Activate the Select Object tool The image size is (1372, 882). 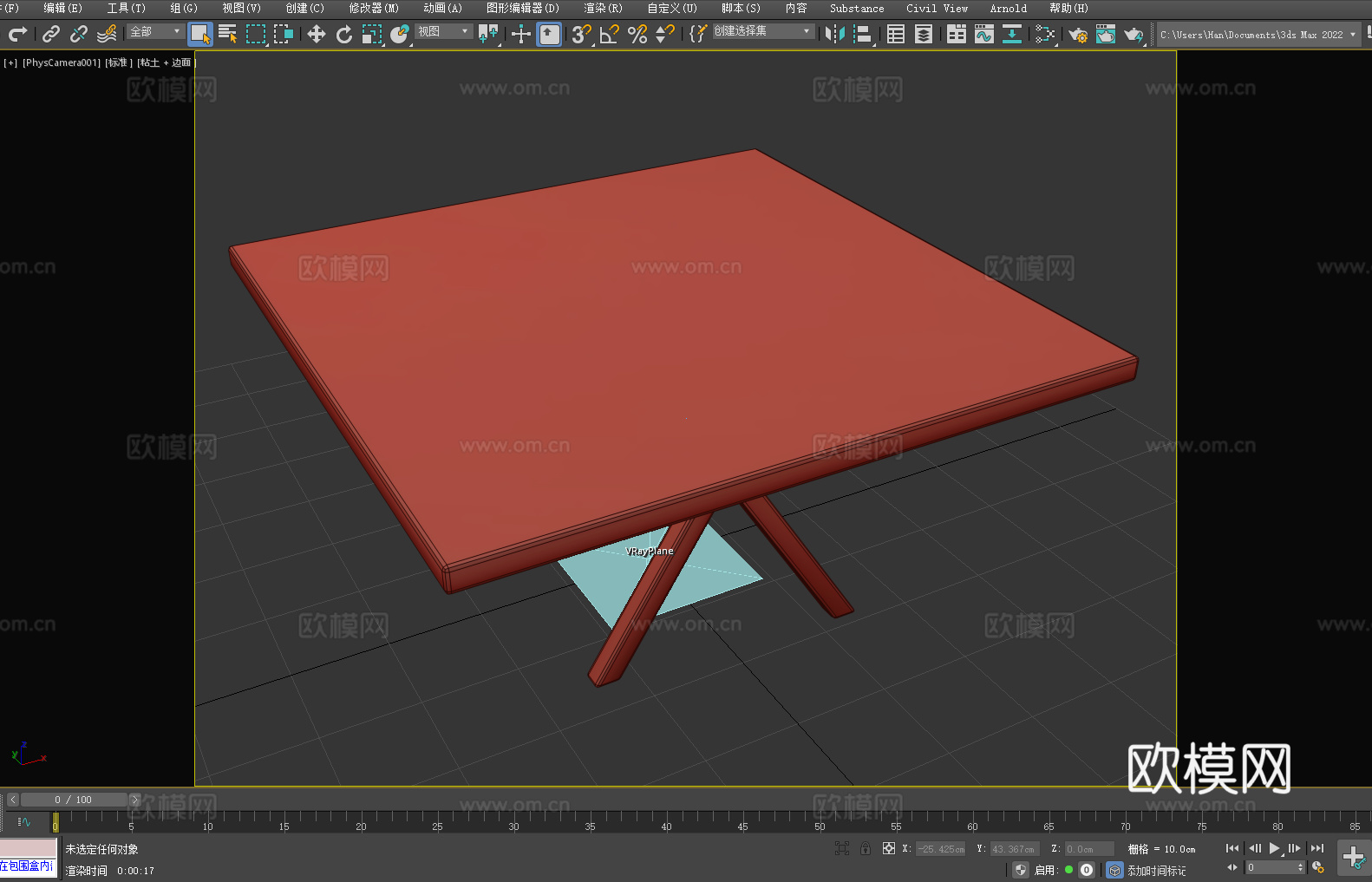200,34
